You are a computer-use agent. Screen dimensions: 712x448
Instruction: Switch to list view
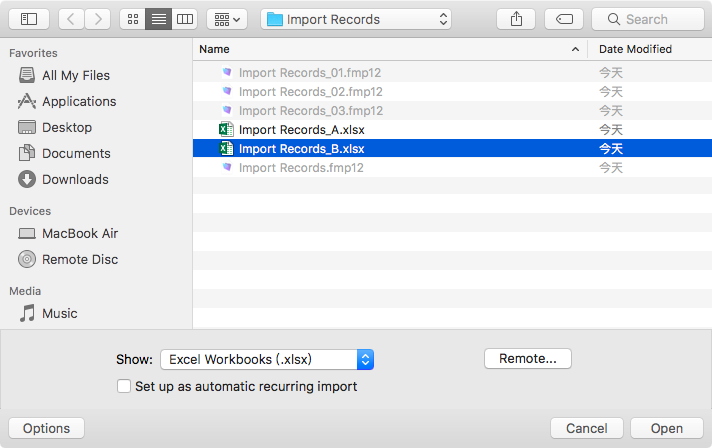(158, 19)
